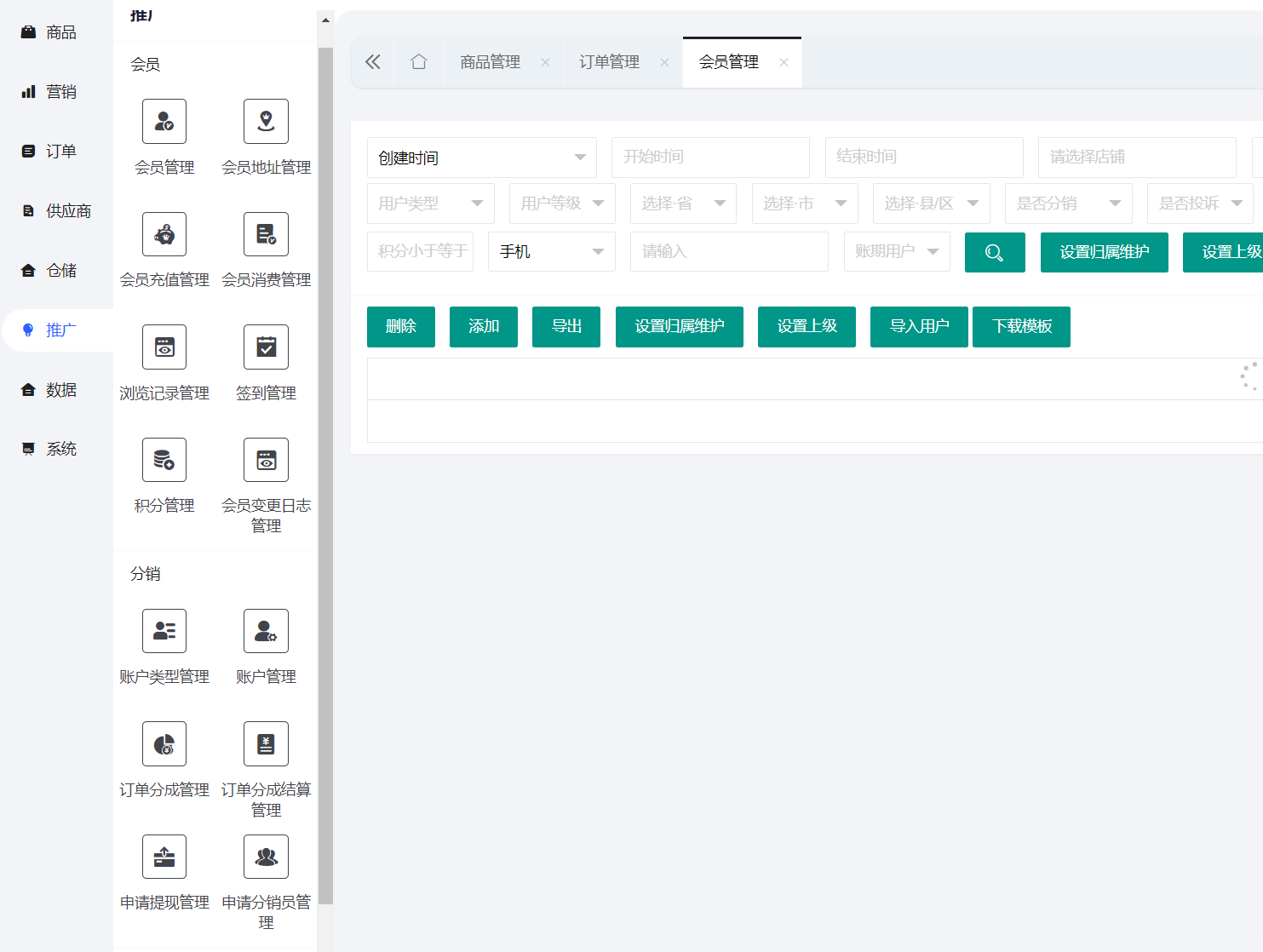Click 设置归属维护 beside the search button
Image resolution: width=1263 pixels, height=952 pixels.
[x=1105, y=252]
